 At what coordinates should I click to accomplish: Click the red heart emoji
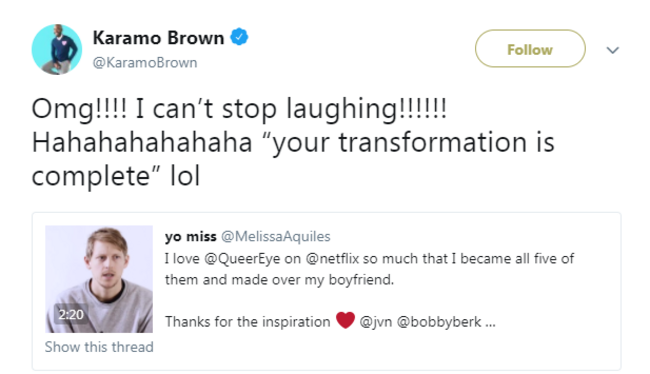[x=345, y=320]
